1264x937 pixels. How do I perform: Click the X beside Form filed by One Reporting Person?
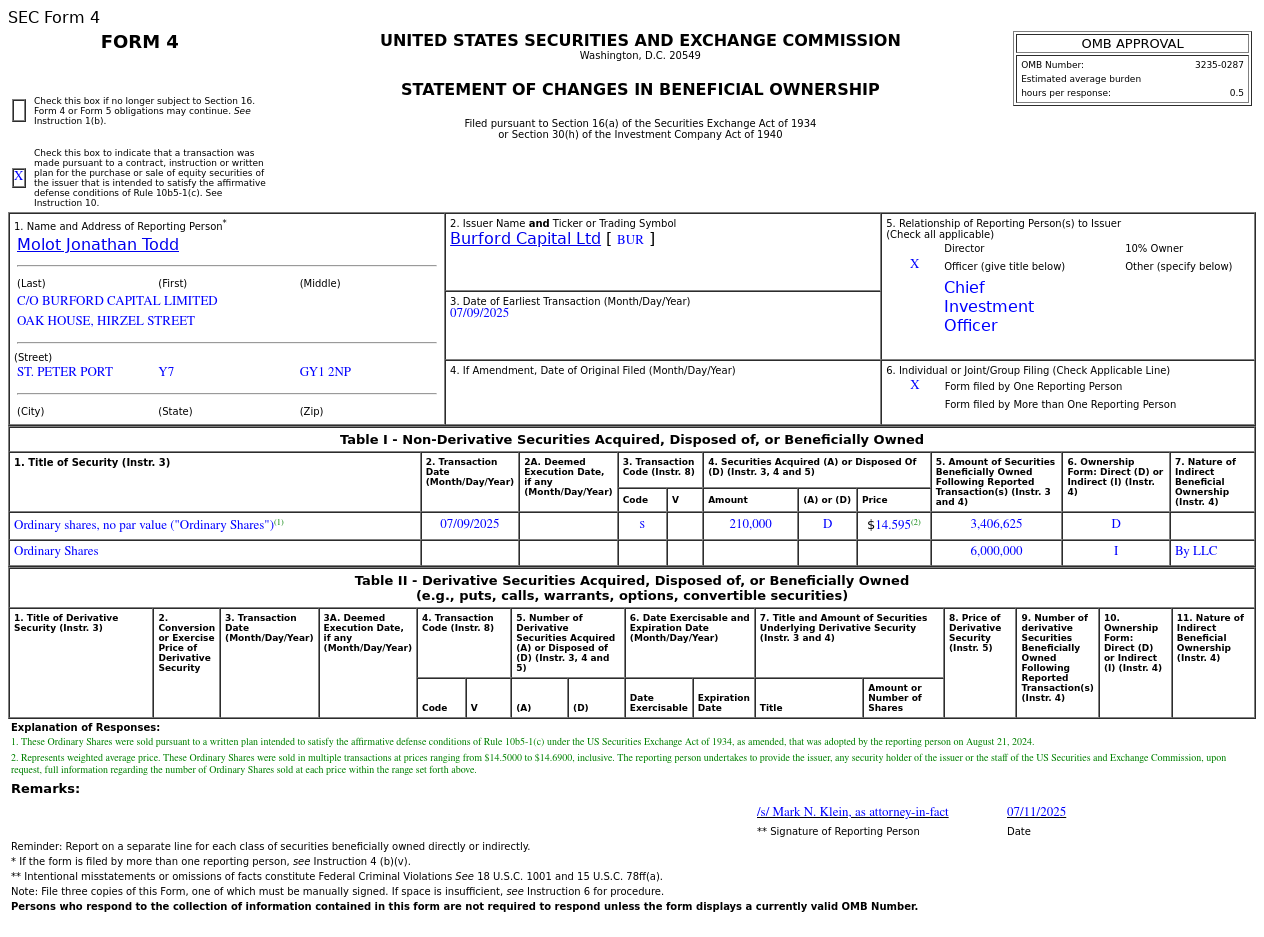point(914,386)
